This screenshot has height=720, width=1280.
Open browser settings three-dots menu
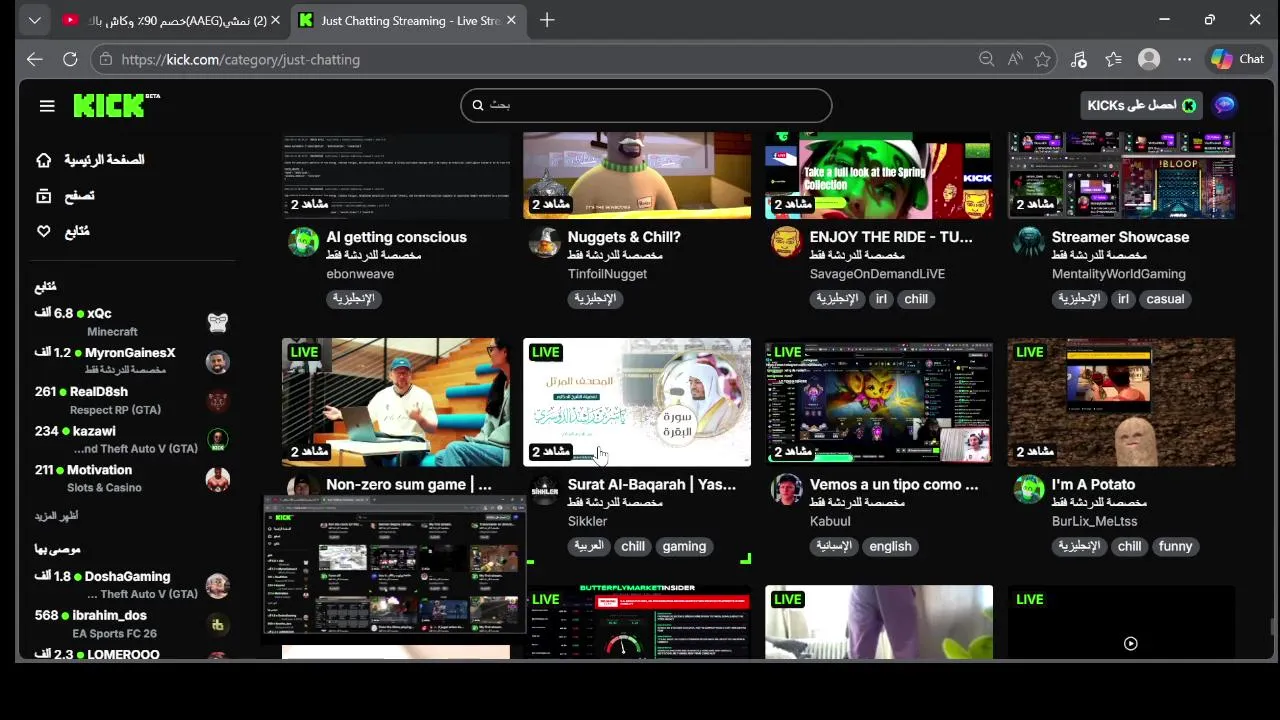coord(1185,59)
